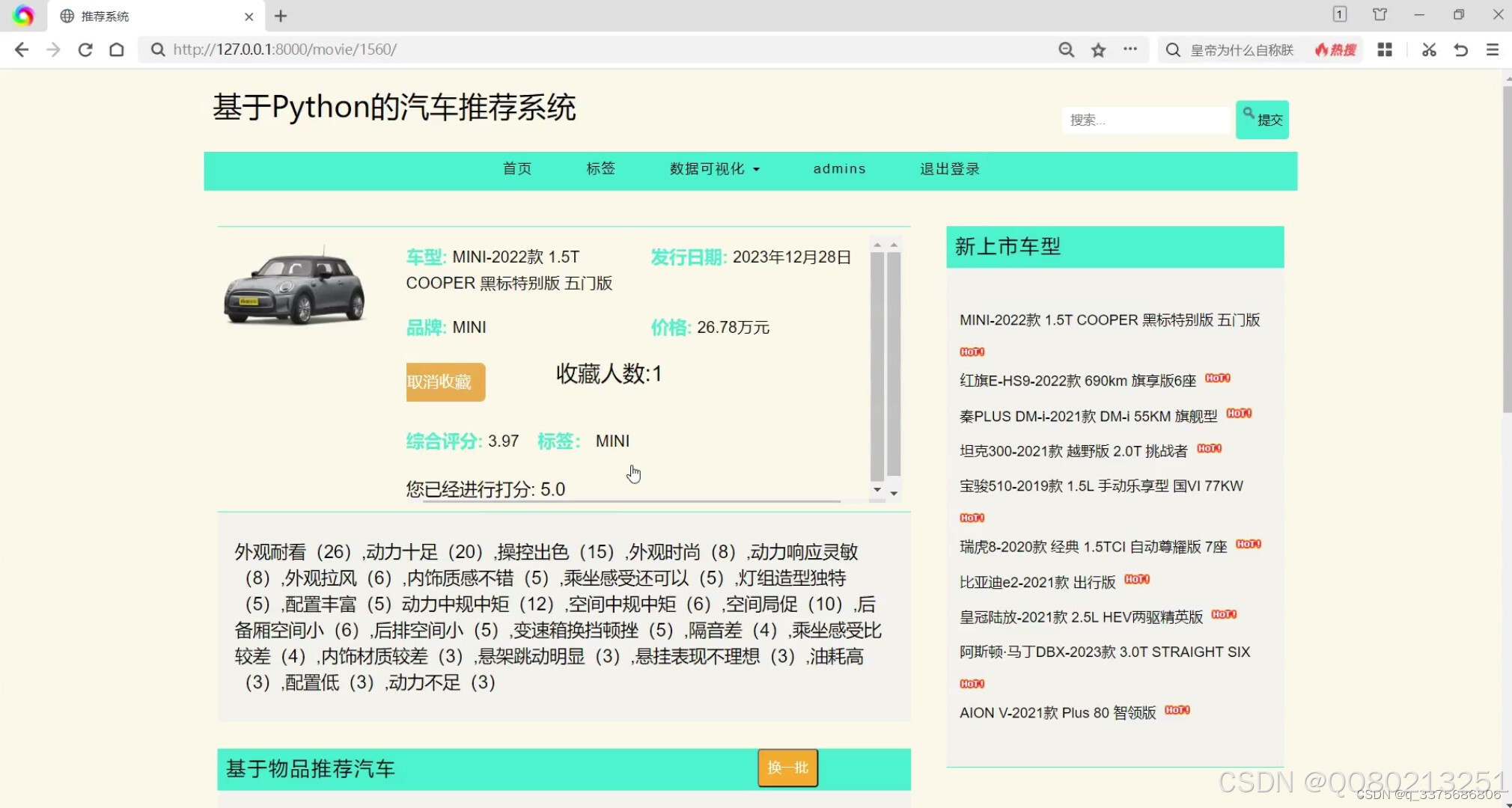
Task: Bookmark this page using the star icon
Action: coord(1099,49)
